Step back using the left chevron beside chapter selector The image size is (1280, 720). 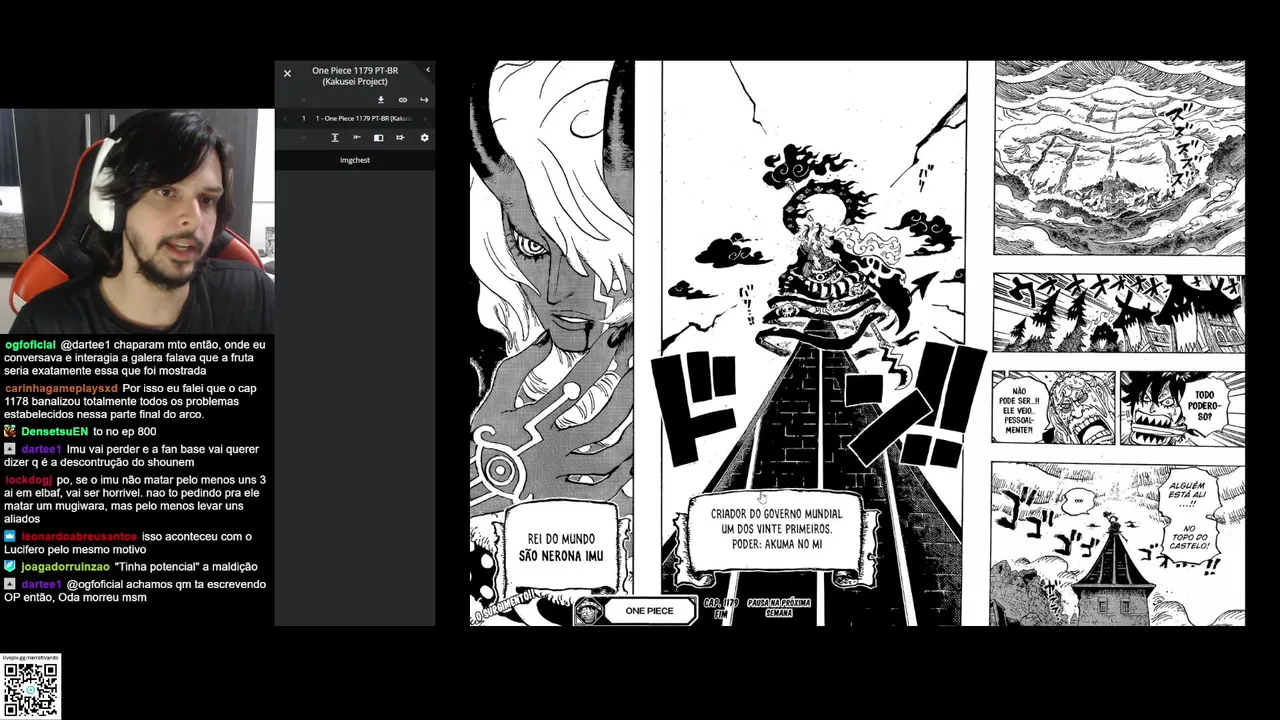[285, 118]
